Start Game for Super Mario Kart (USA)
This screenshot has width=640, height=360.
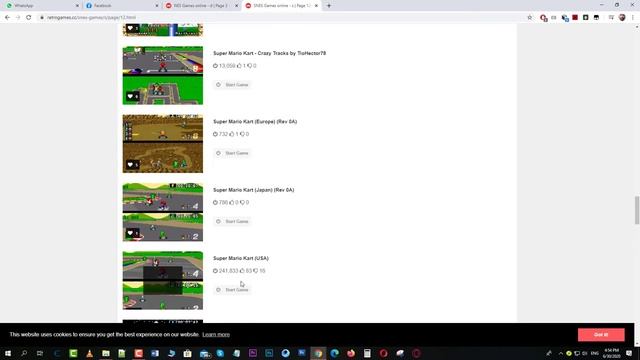232,290
